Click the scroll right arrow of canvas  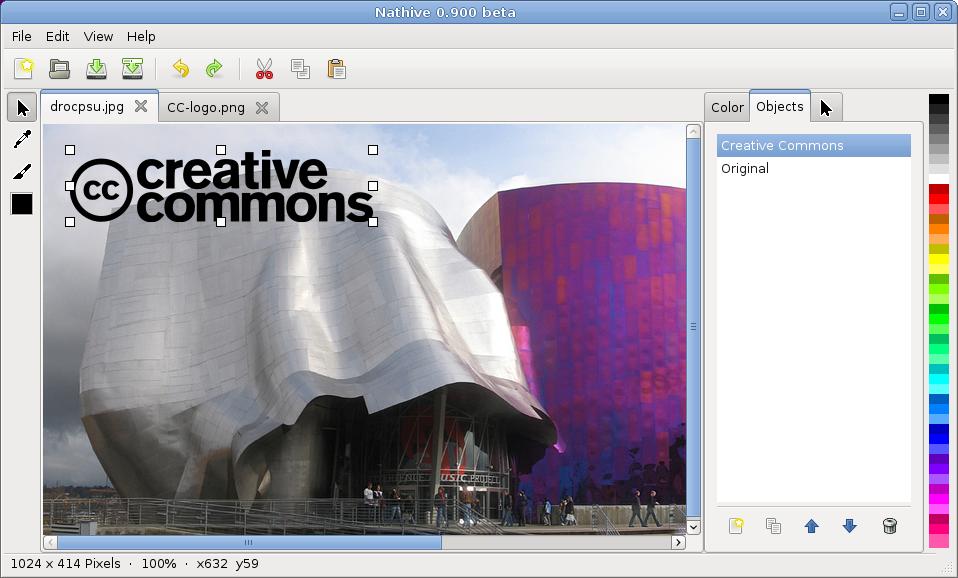(x=678, y=542)
